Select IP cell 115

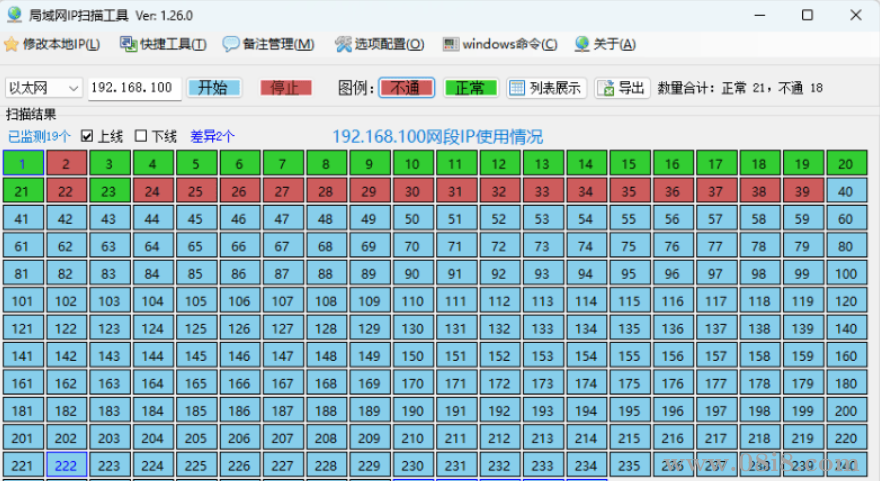point(629,301)
